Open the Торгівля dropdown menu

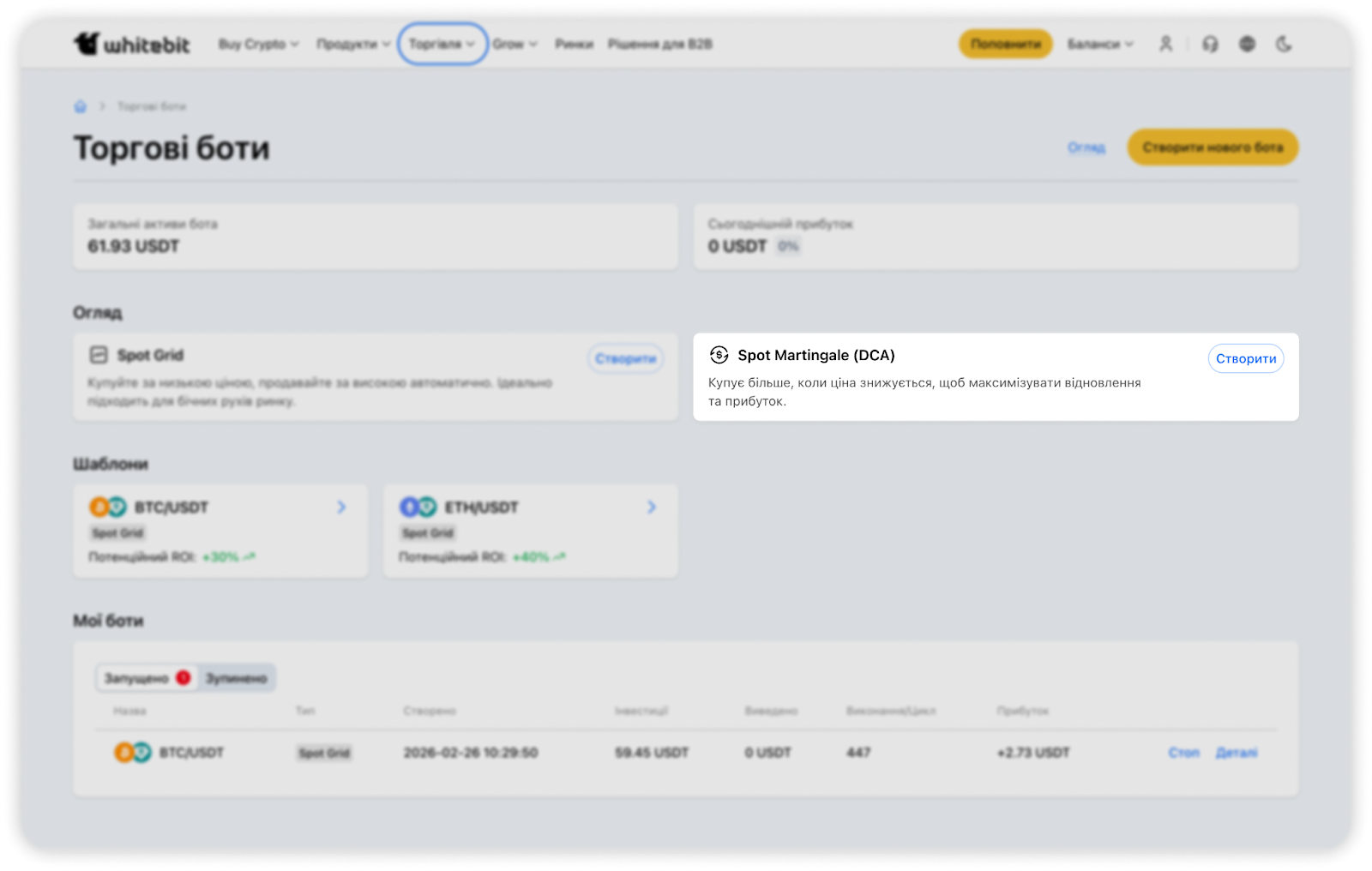click(442, 44)
